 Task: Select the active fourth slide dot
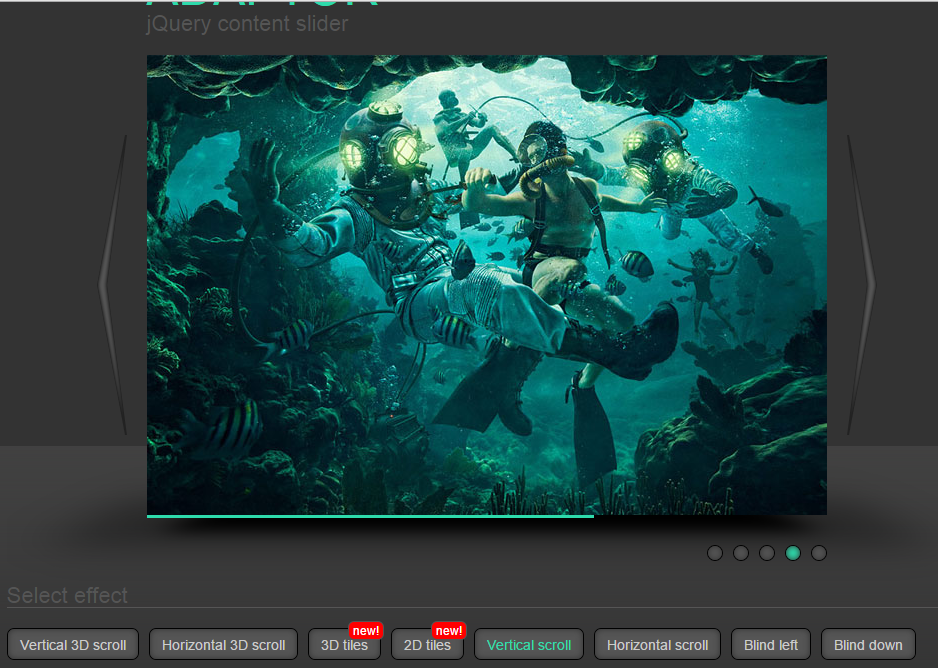click(x=793, y=553)
